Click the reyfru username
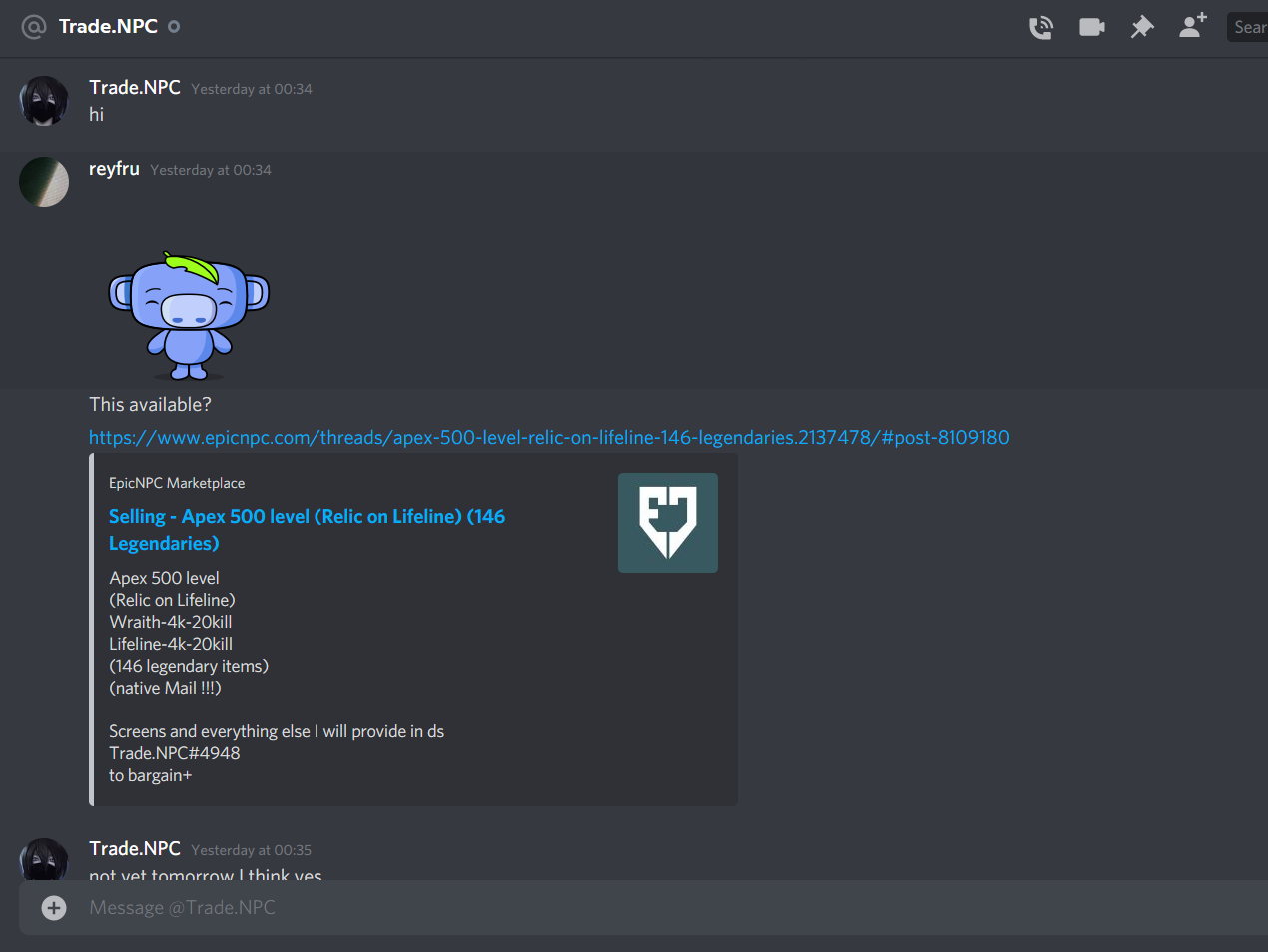Screen dimensions: 1268x952 coord(114,169)
